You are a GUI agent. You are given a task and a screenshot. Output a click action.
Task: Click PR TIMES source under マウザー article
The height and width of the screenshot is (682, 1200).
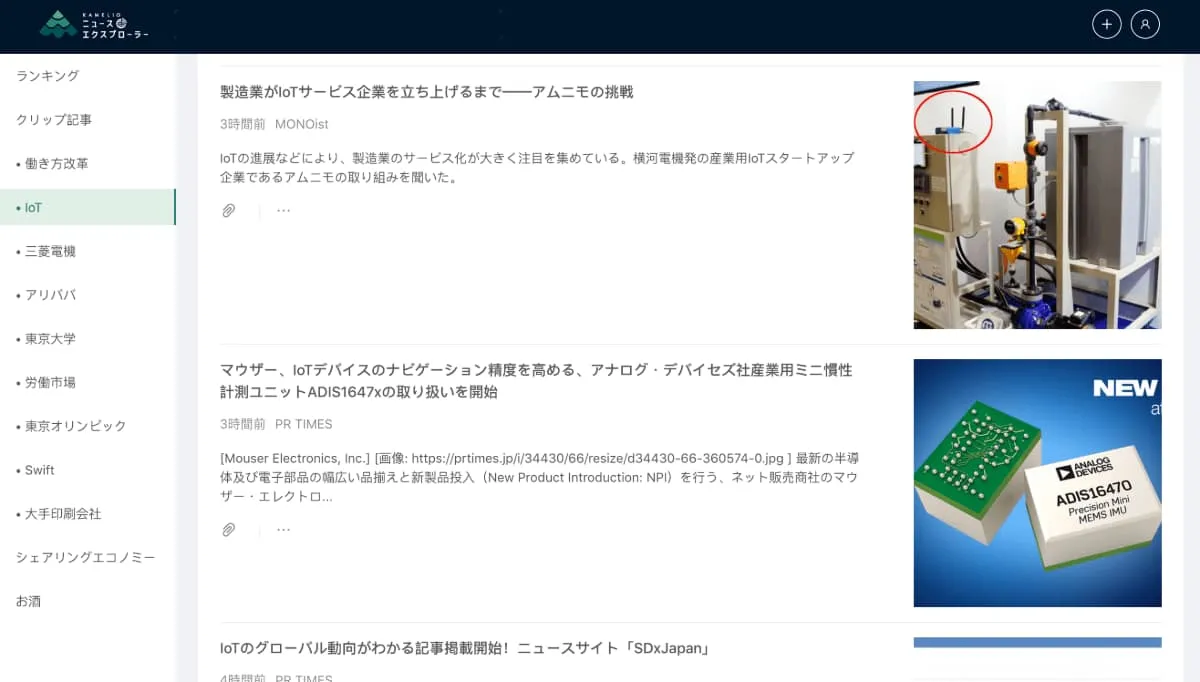tap(304, 424)
